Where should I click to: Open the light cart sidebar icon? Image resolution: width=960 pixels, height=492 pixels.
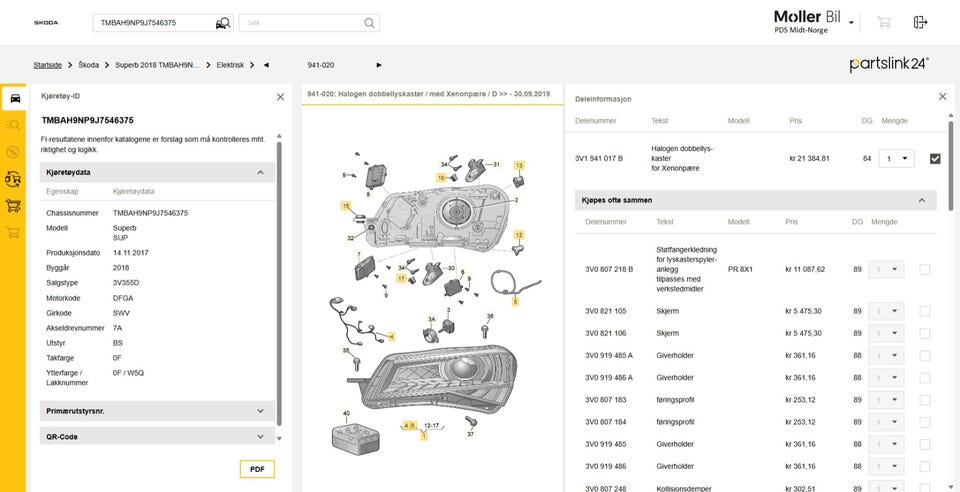tap(13, 232)
